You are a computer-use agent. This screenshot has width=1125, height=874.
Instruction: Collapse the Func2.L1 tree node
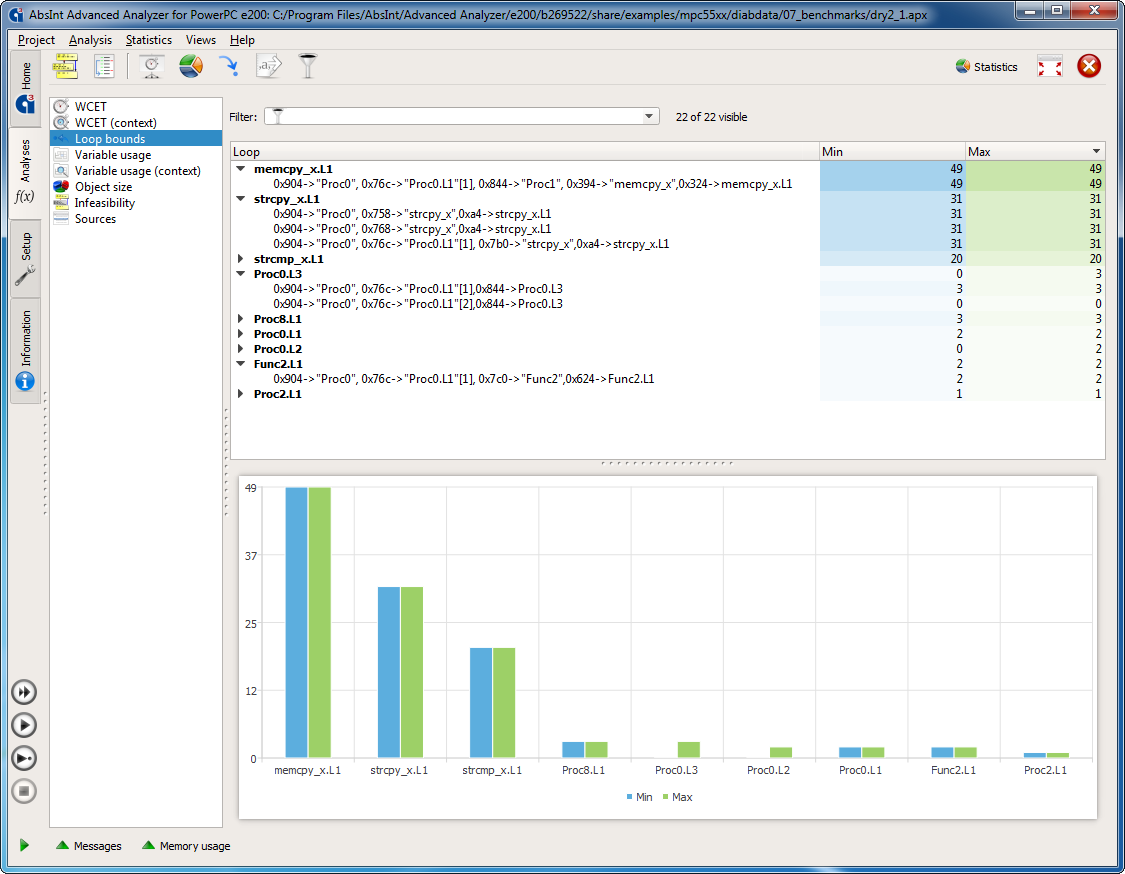(241, 364)
